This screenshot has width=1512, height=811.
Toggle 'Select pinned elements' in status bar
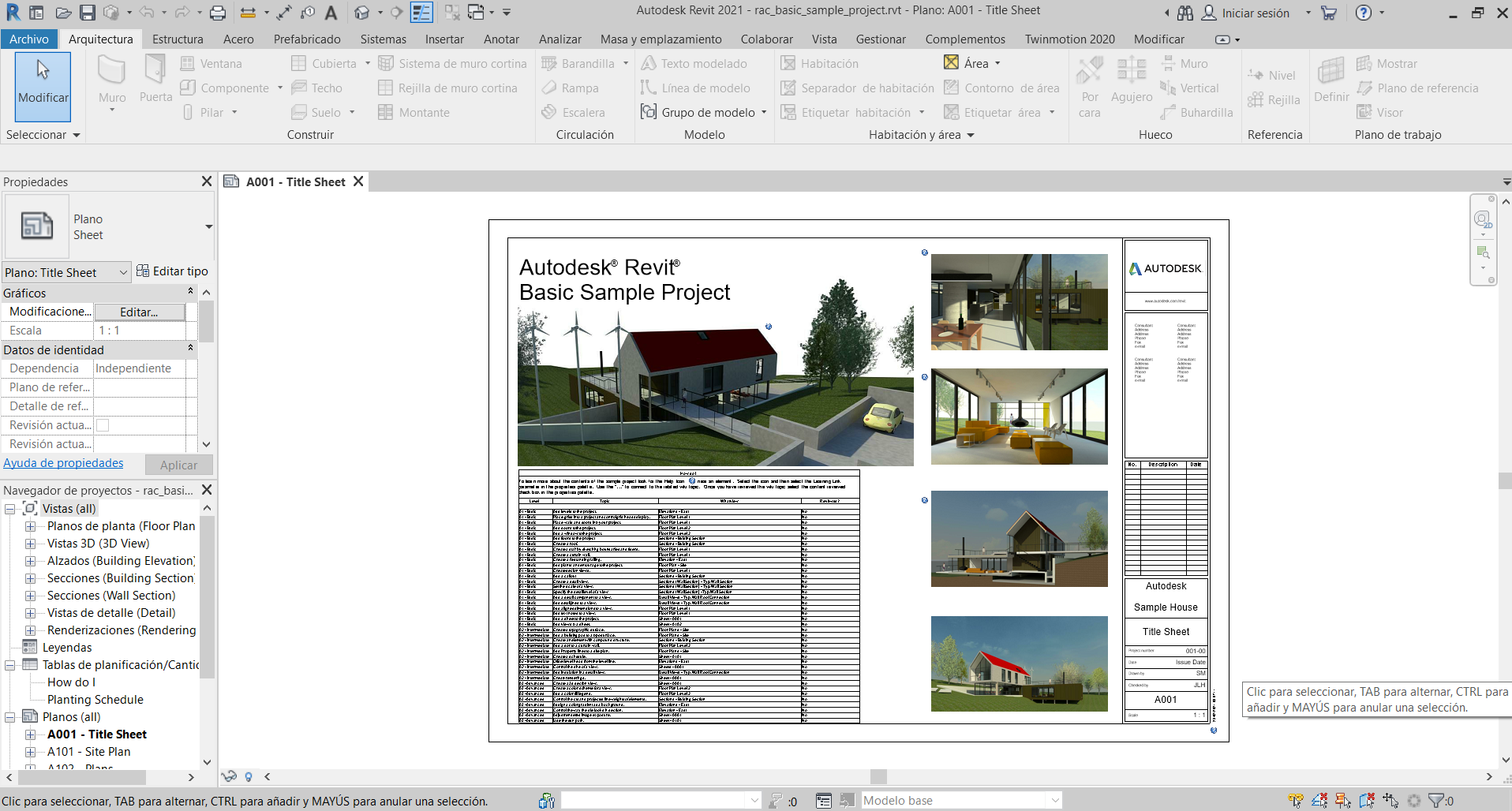(x=1342, y=800)
